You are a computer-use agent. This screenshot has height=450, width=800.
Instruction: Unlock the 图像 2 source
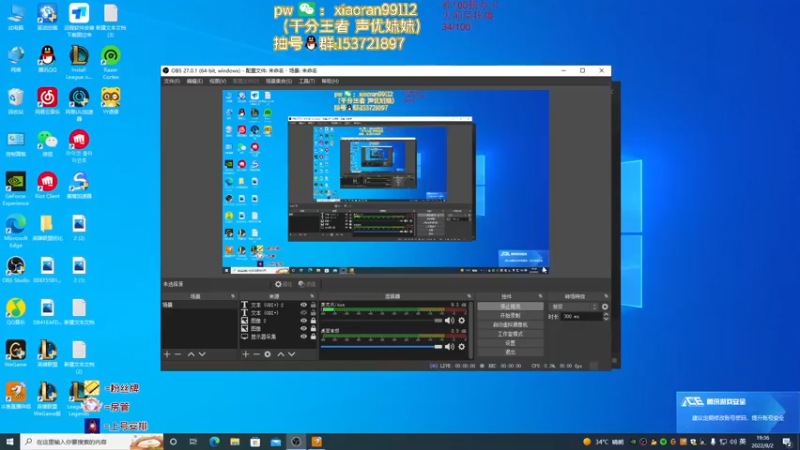pos(313,321)
